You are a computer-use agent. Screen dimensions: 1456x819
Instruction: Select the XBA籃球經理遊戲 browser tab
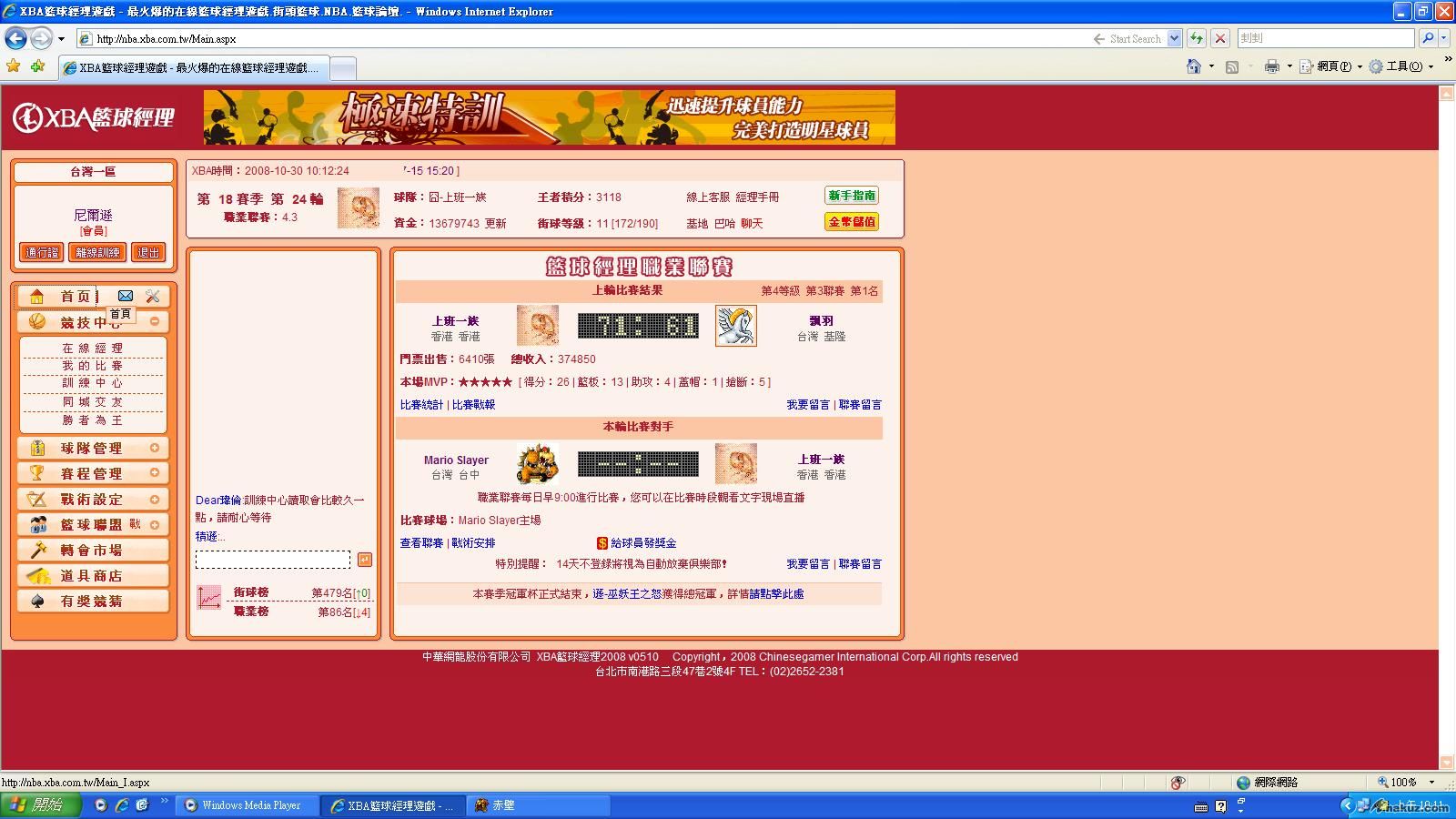[192, 67]
